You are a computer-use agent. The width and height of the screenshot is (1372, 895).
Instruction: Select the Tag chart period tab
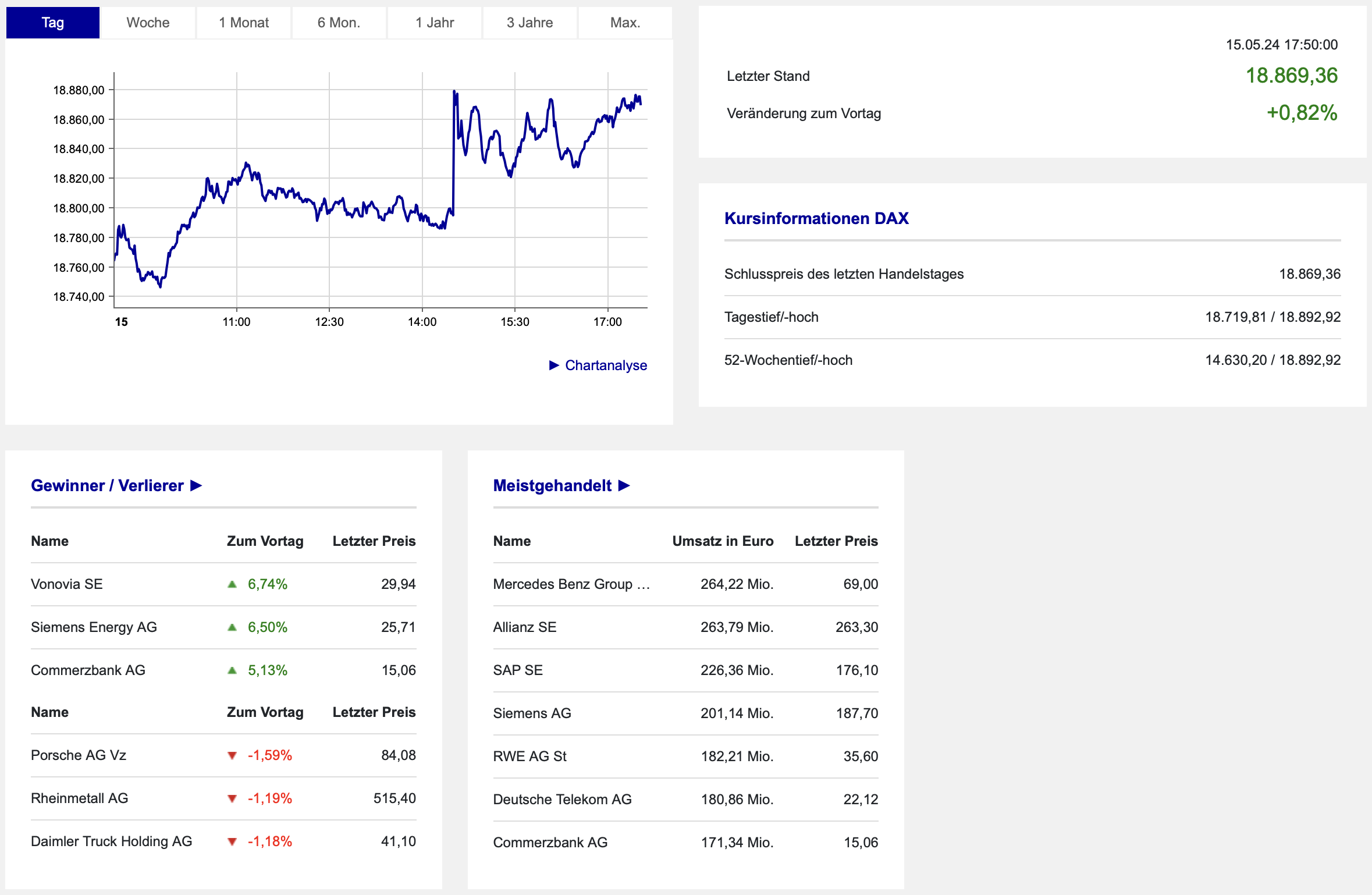pos(52,23)
